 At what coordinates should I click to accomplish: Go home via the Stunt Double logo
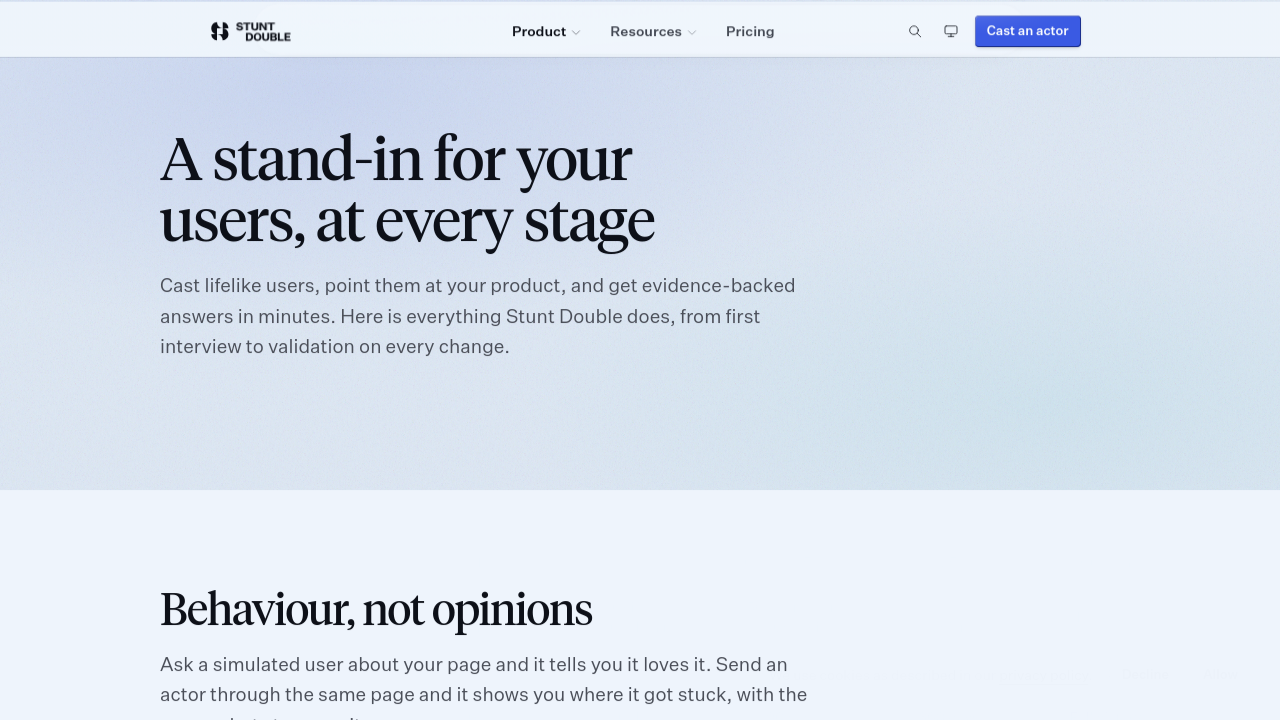click(250, 31)
